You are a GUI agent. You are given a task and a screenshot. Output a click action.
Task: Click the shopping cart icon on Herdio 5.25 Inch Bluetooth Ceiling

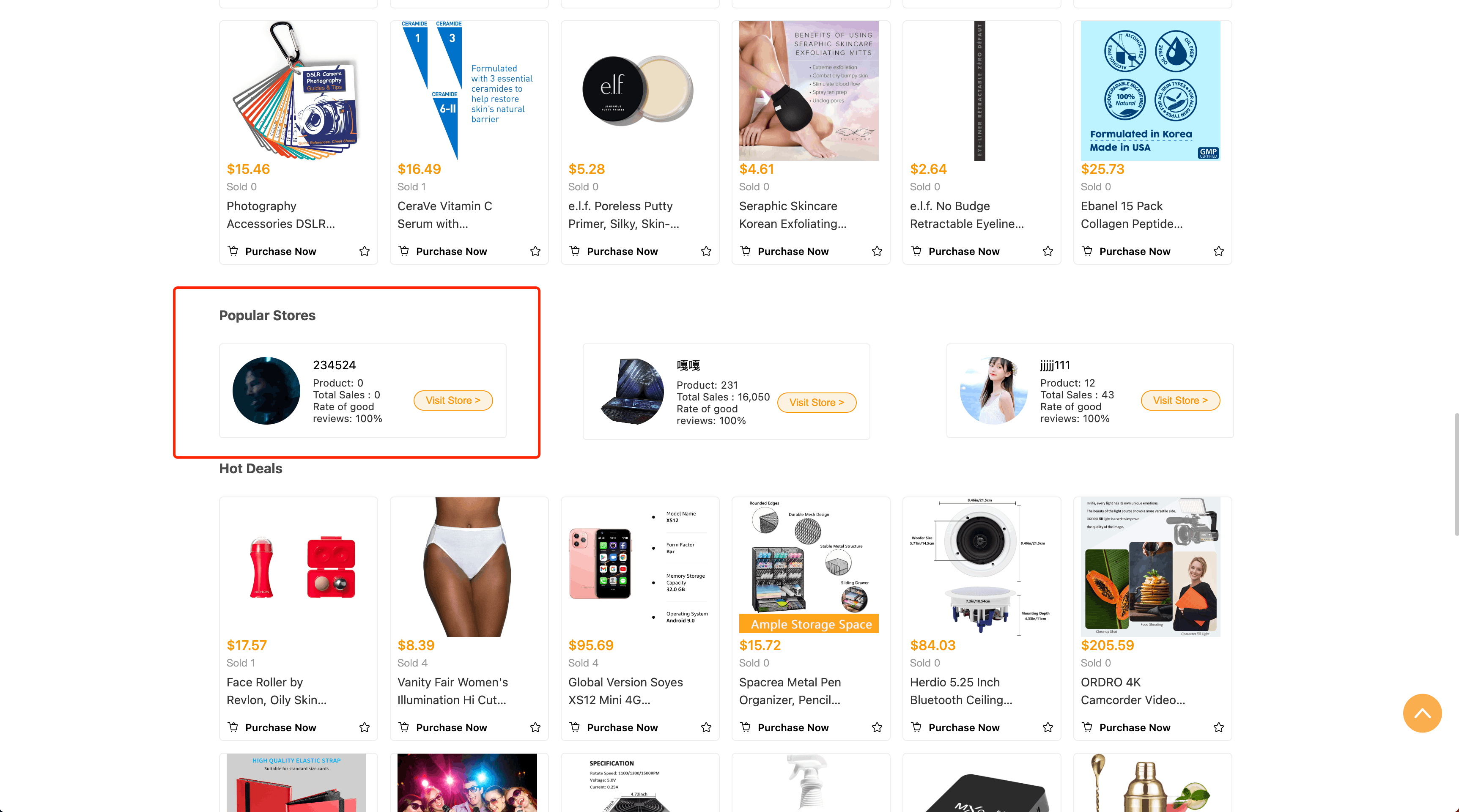coord(916,726)
